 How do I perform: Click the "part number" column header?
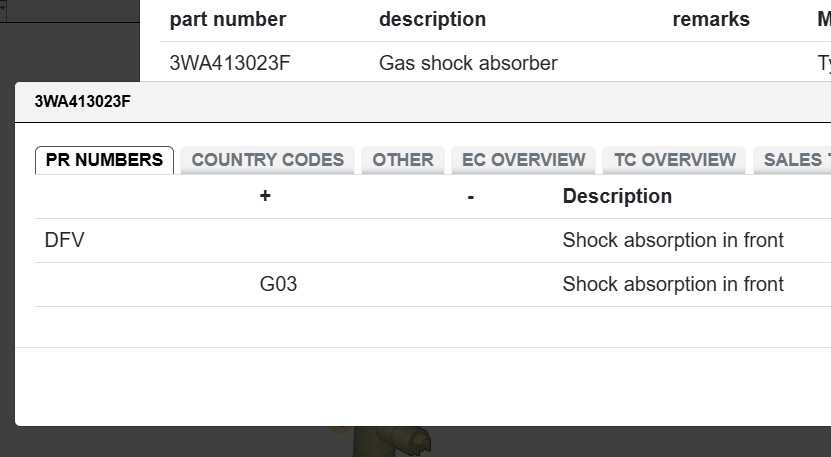(228, 19)
